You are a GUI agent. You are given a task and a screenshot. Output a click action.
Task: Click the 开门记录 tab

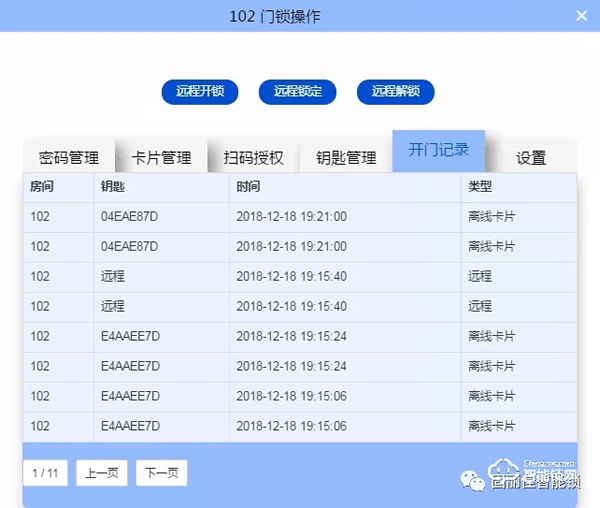pyautogui.click(x=438, y=150)
